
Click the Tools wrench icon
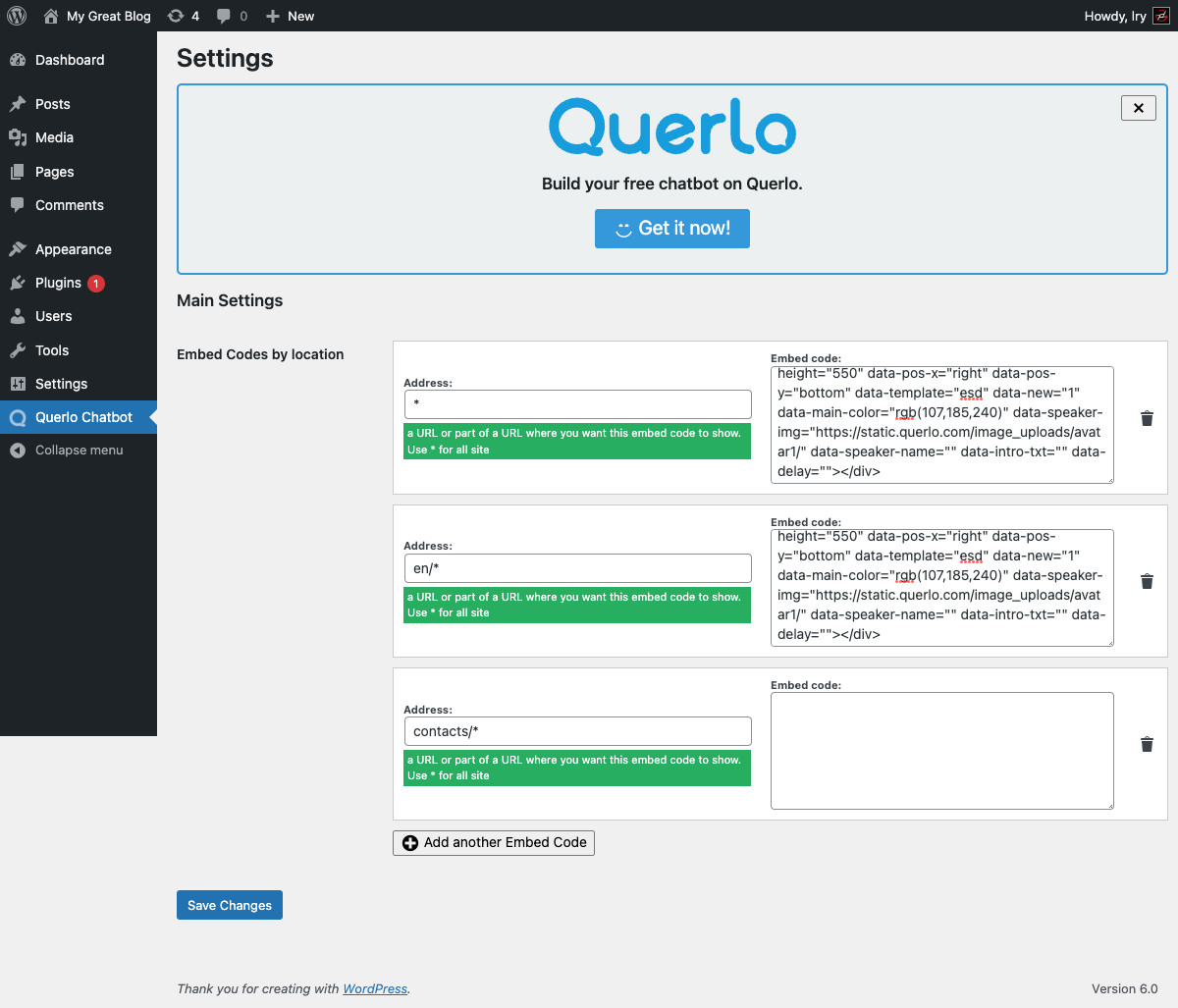(18, 350)
